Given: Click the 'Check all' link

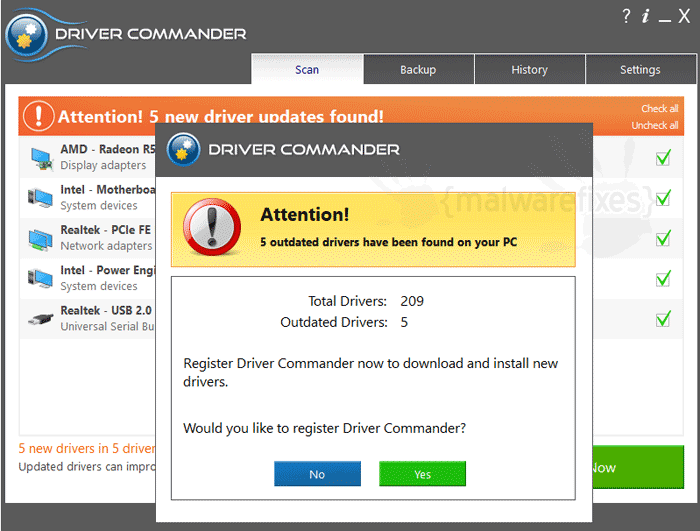Looking at the screenshot, I should pyautogui.click(x=660, y=109).
